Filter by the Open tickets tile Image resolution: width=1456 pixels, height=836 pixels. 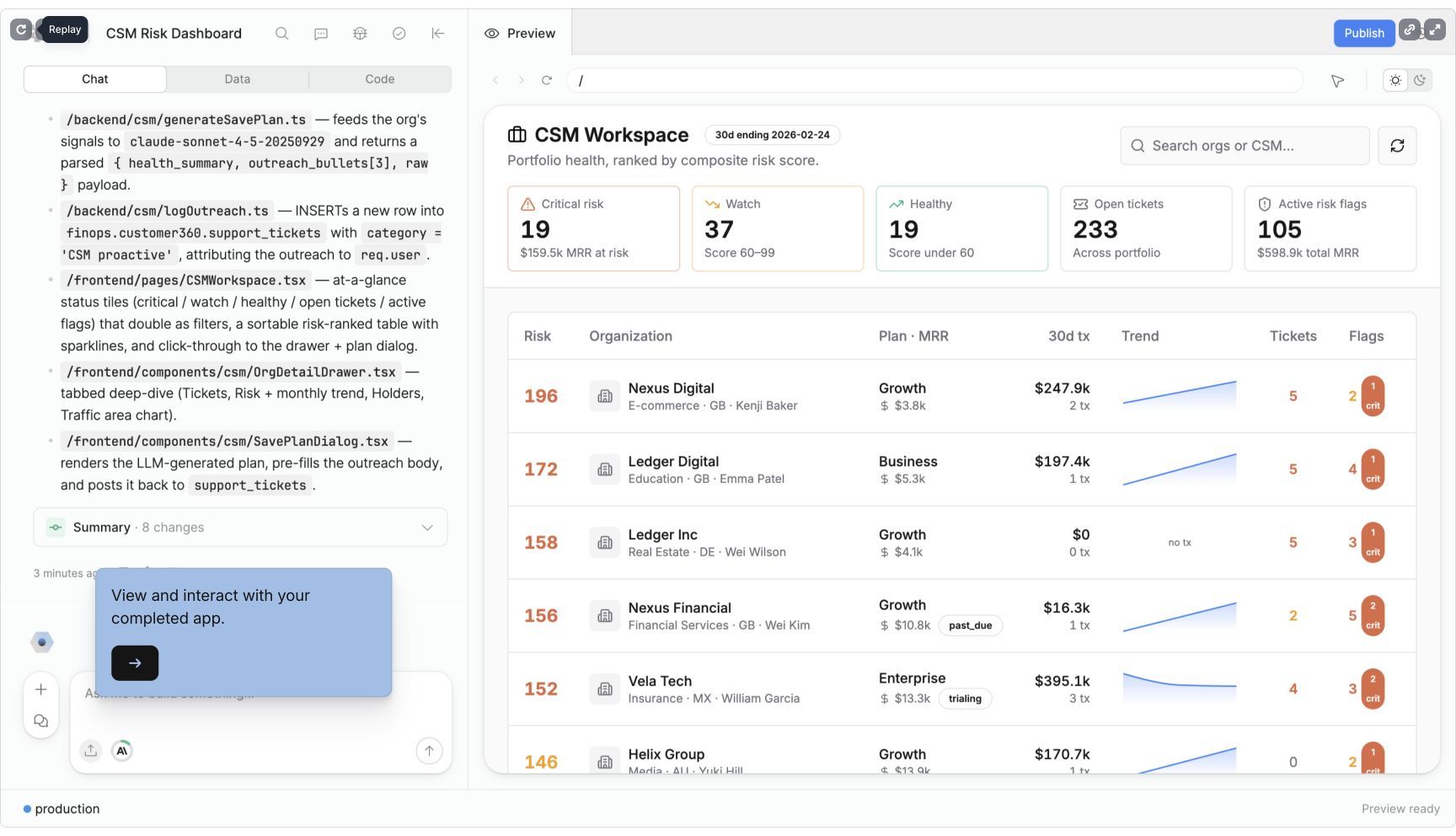tap(1146, 228)
